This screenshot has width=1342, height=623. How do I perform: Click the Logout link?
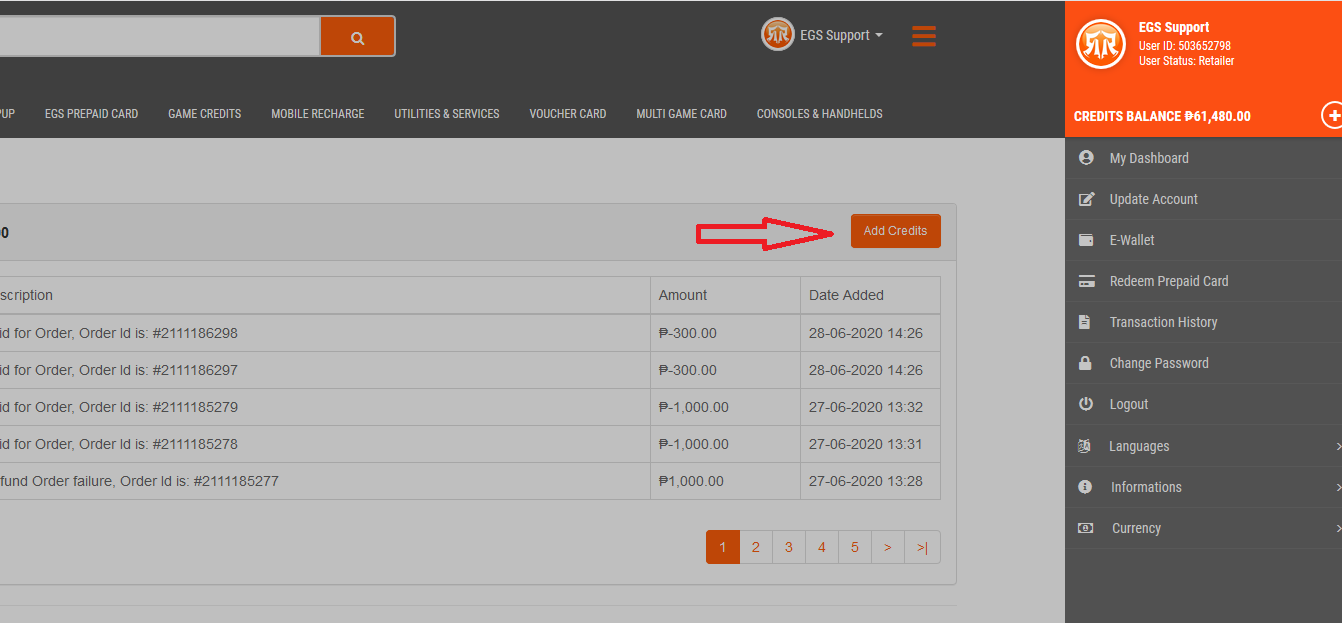(x=1128, y=404)
